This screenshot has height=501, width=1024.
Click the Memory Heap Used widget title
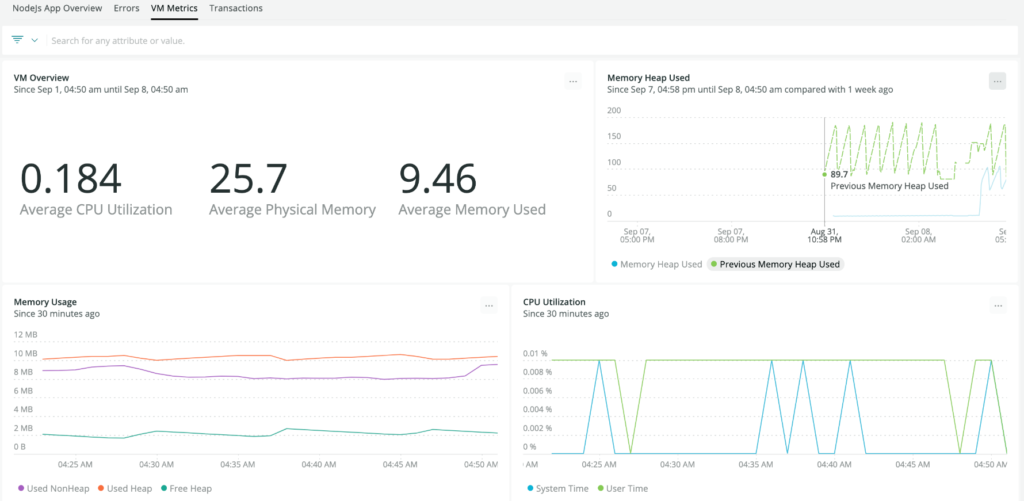click(x=648, y=78)
